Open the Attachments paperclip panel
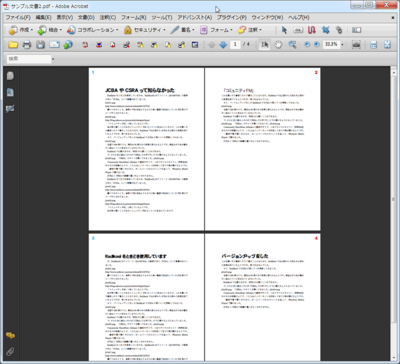 pos(10,352)
